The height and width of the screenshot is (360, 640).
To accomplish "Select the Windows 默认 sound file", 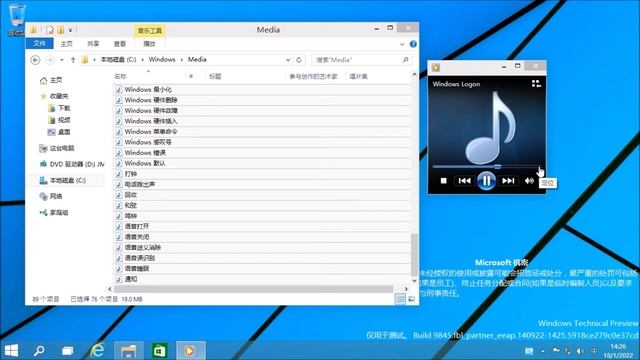I will [x=140, y=163].
